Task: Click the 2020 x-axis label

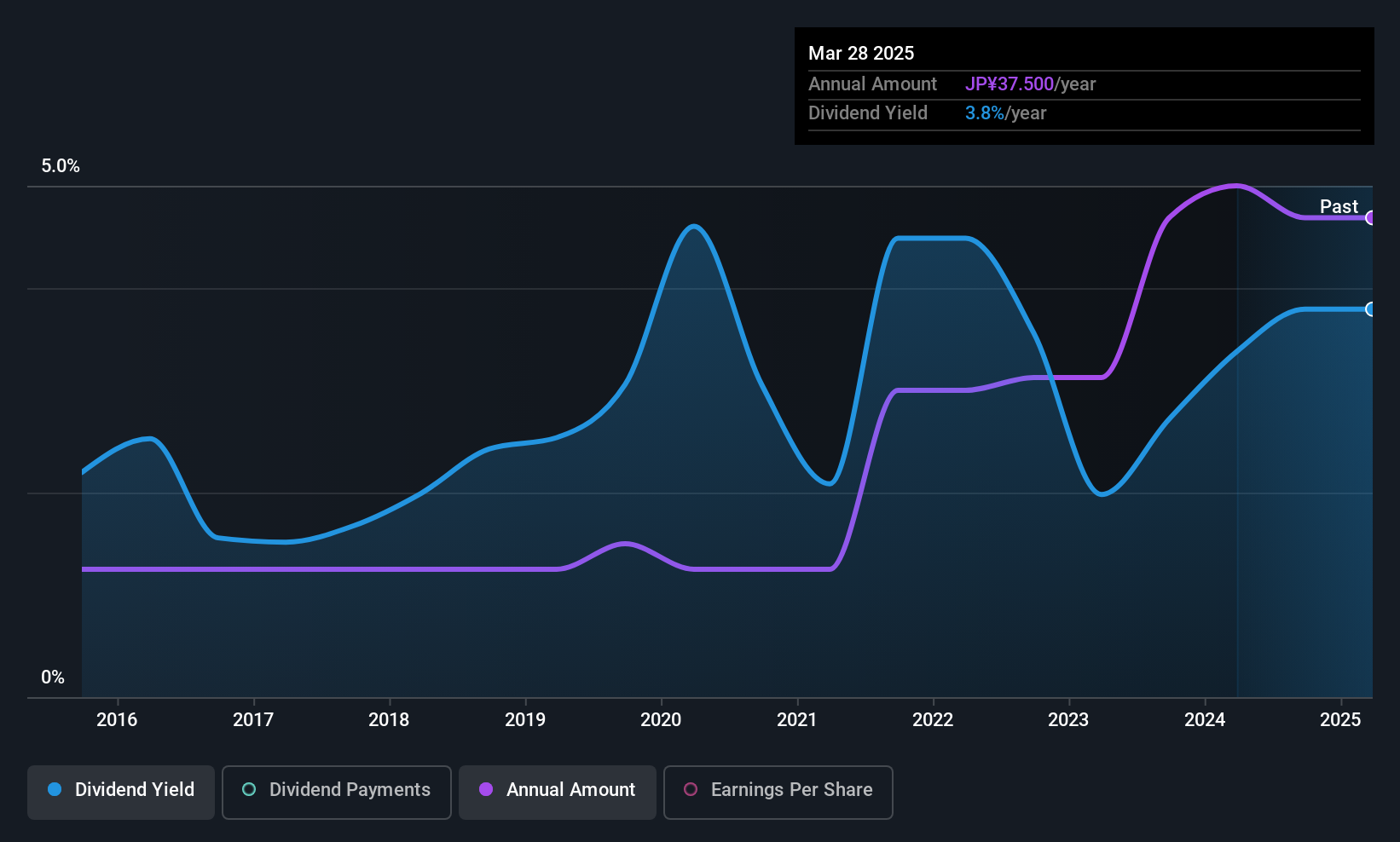Action: 661,720
